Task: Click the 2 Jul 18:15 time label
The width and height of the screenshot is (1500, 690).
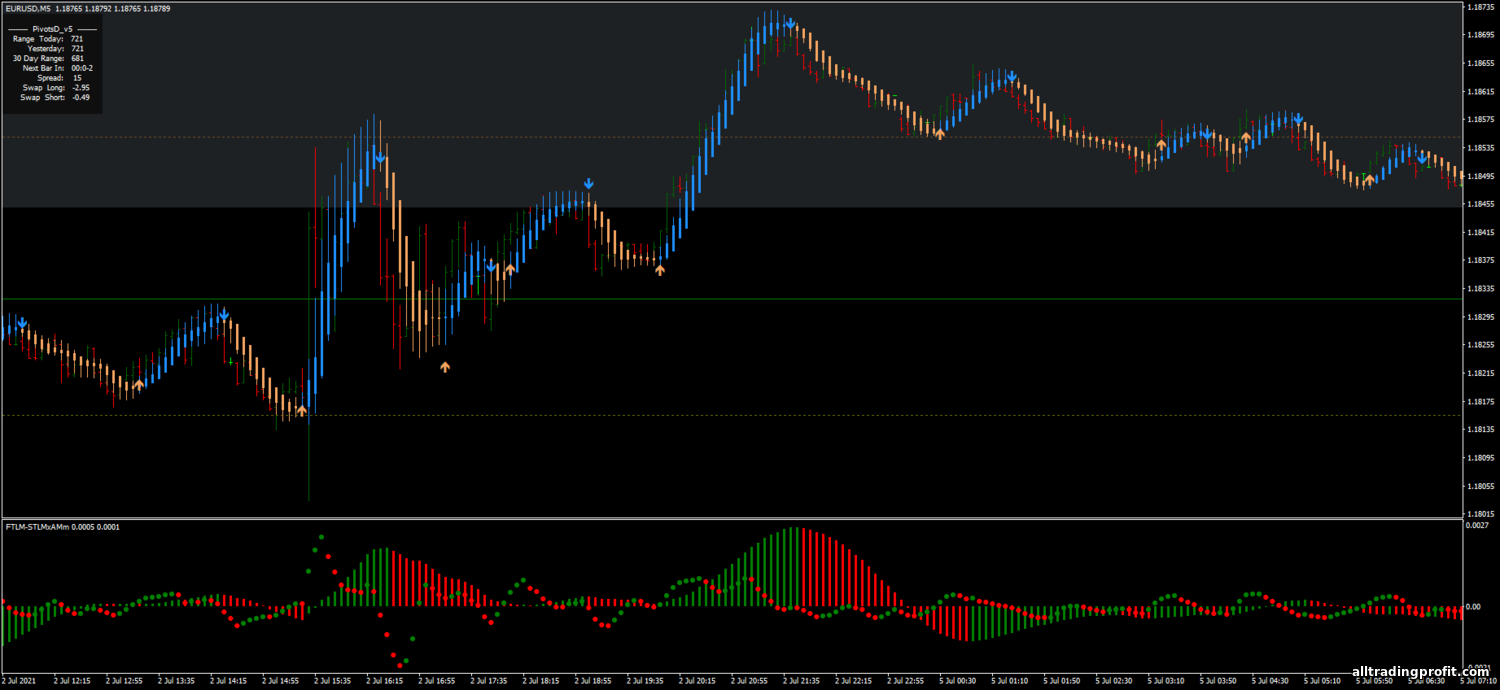Action: point(540,681)
